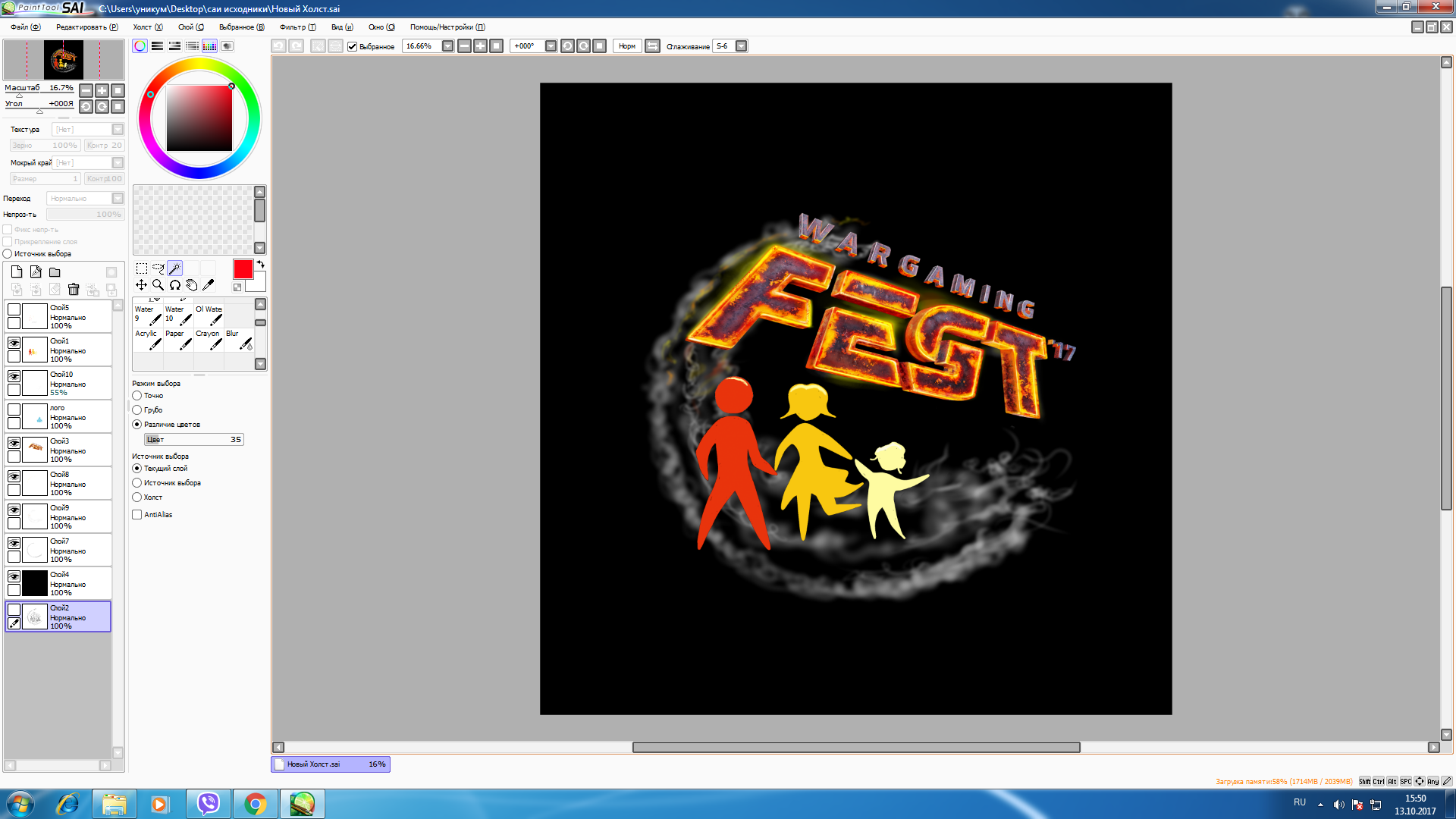Select Холст as selection source
This screenshot has height=819, width=1456.
[x=137, y=497]
